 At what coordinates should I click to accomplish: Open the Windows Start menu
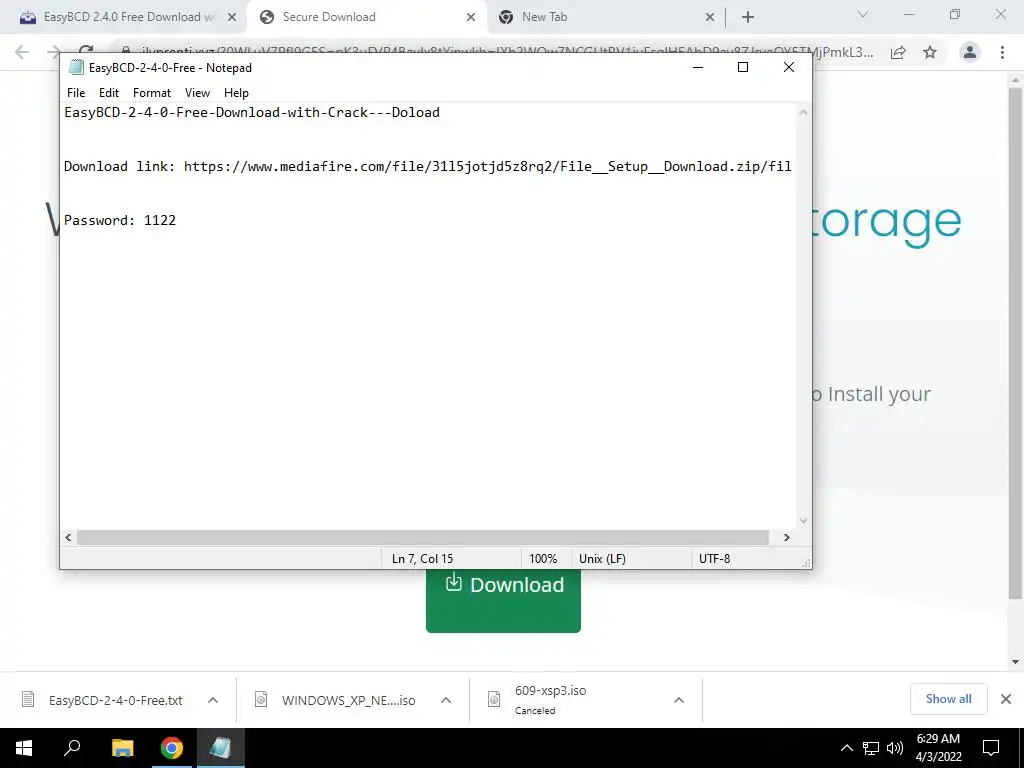point(24,748)
